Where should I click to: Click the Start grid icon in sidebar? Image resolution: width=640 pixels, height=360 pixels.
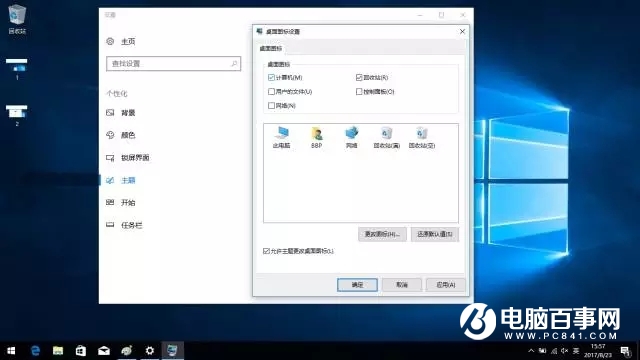[110, 202]
